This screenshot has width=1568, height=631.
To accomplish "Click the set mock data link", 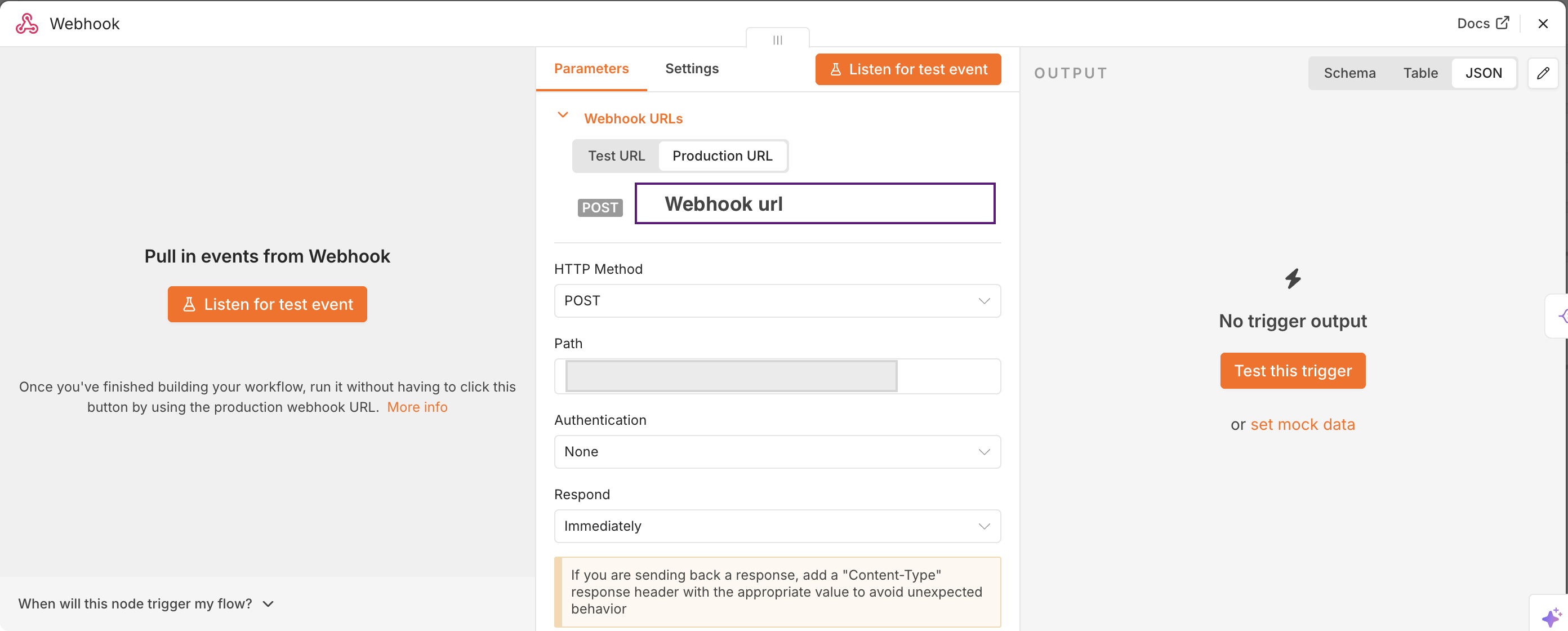I will pos(1302,425).
